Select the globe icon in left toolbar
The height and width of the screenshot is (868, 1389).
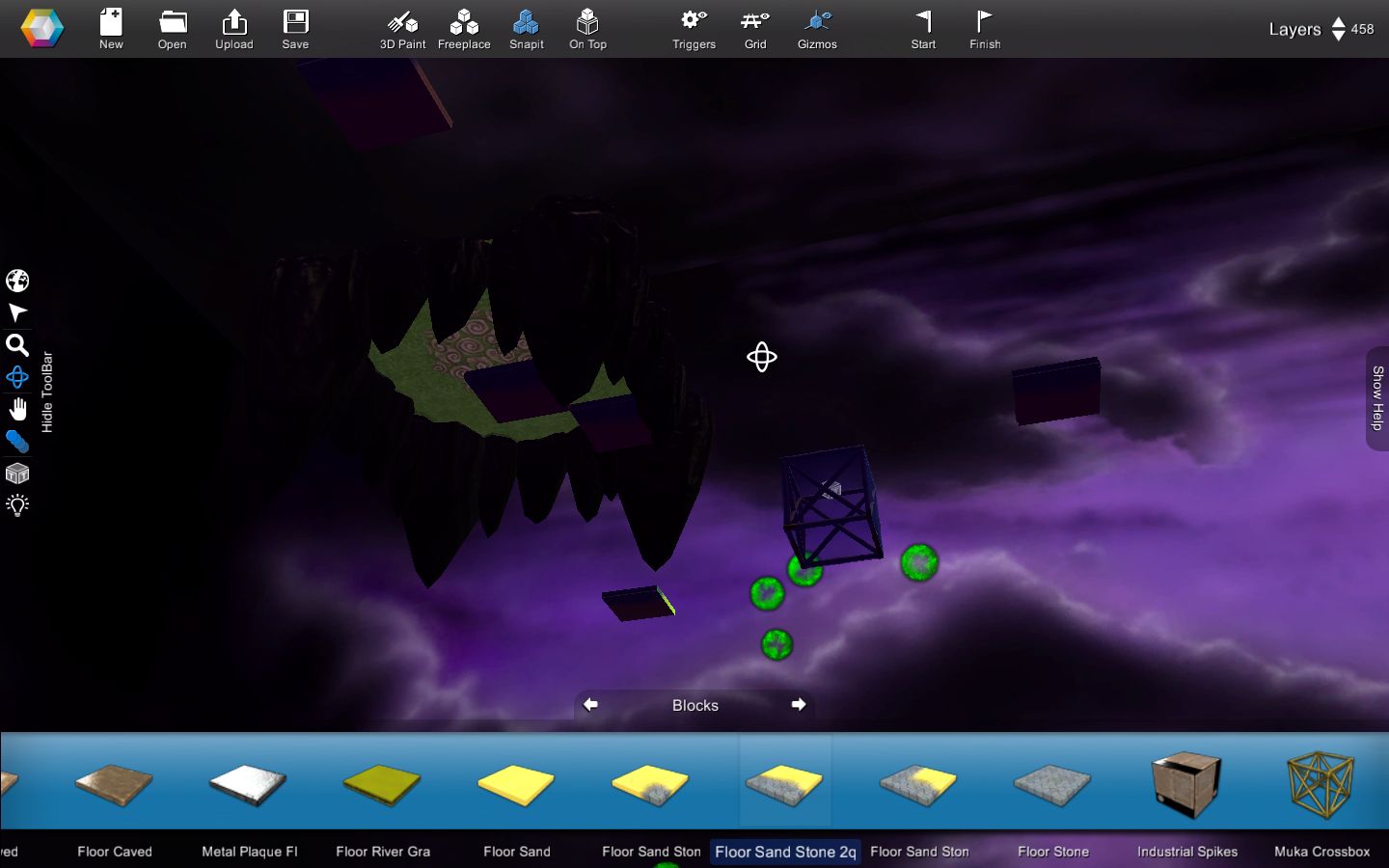[x=17, y=281]
